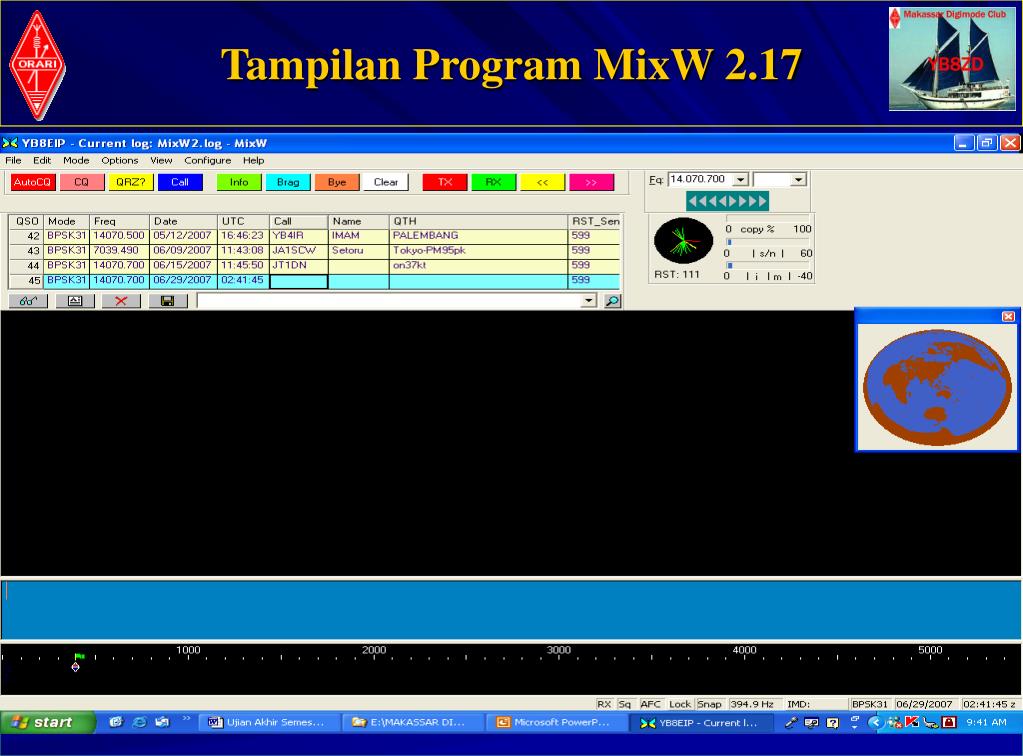This screenshot has height=756, width=1023.
Task: Toggle Sq squelch in status bar
Action: (x=624, y=704)
